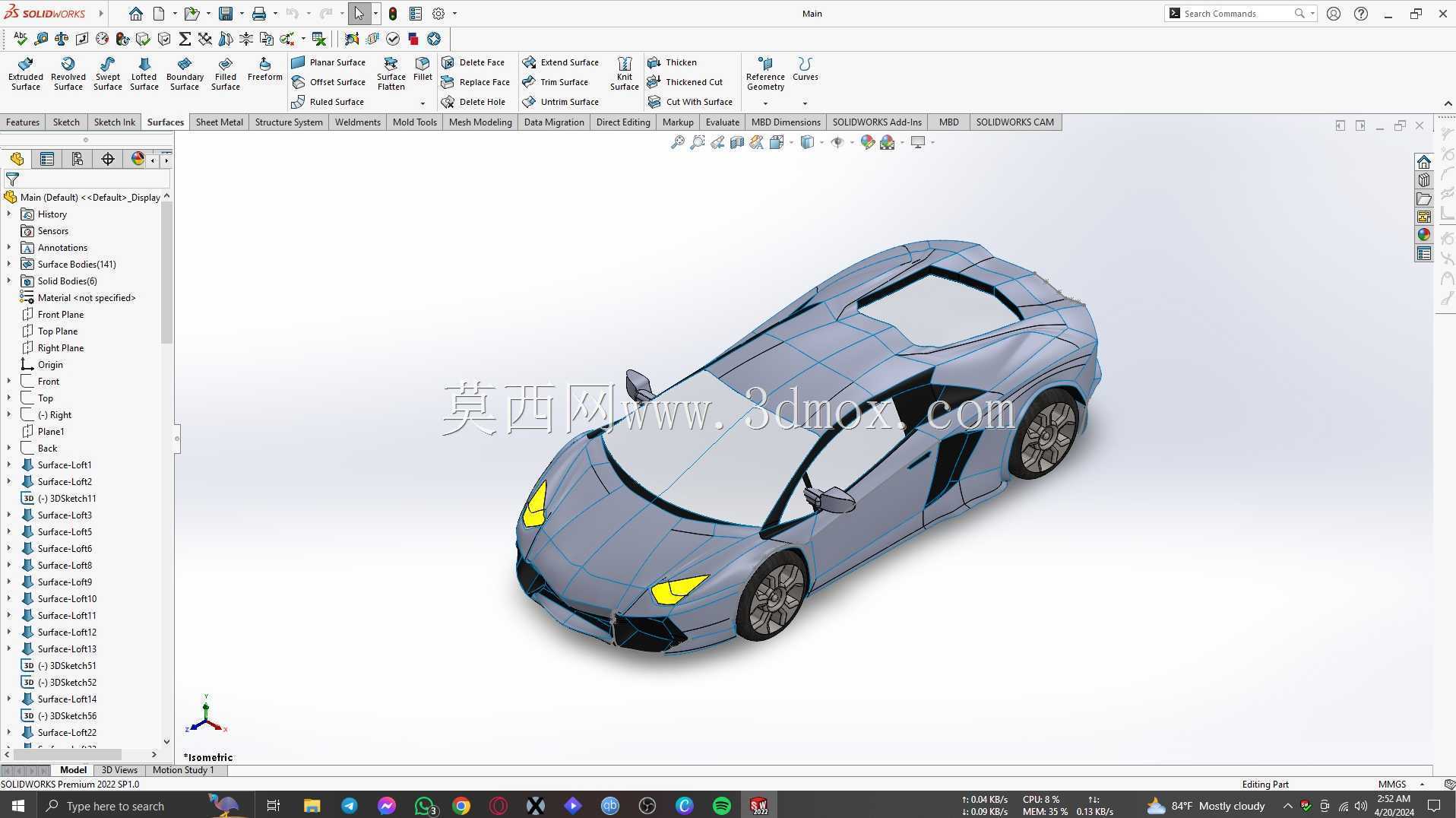Image resolution: width=1456 pixels, height=818 pixels.
Task: Click the Cut With Surface command
Action: [691, 102]
